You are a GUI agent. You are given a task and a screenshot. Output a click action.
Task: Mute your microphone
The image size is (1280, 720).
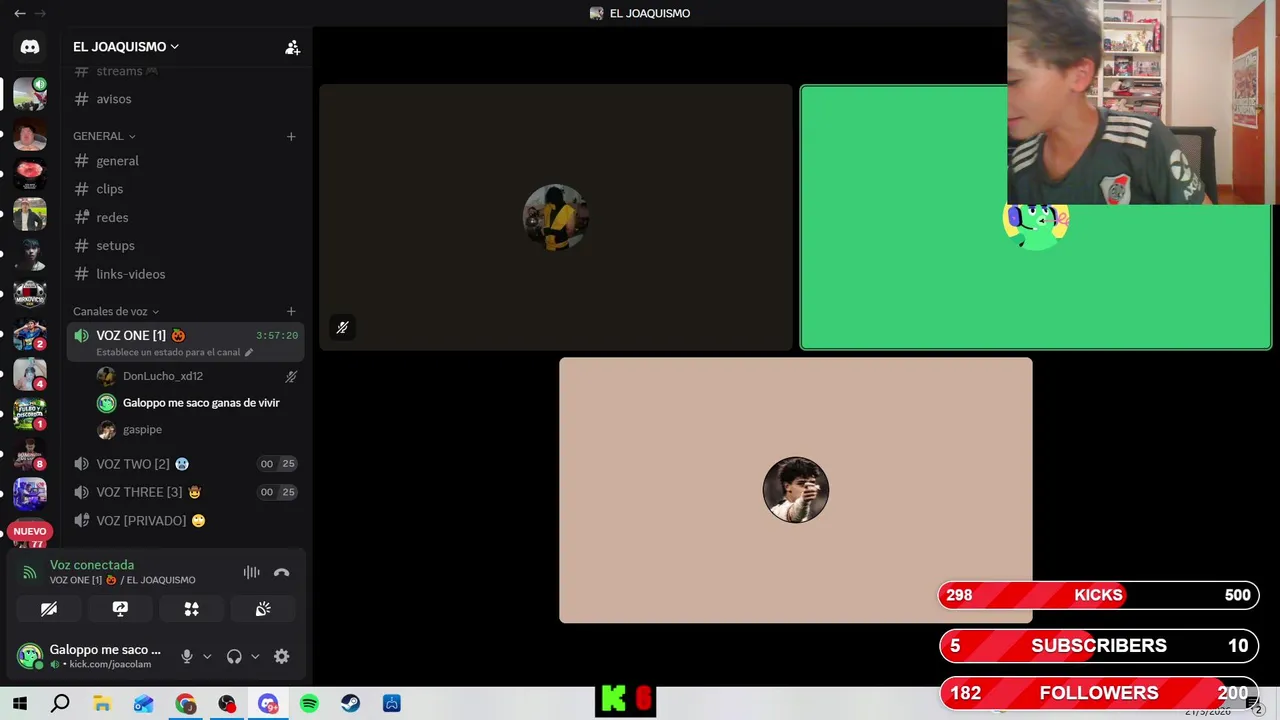pos(186,656)
